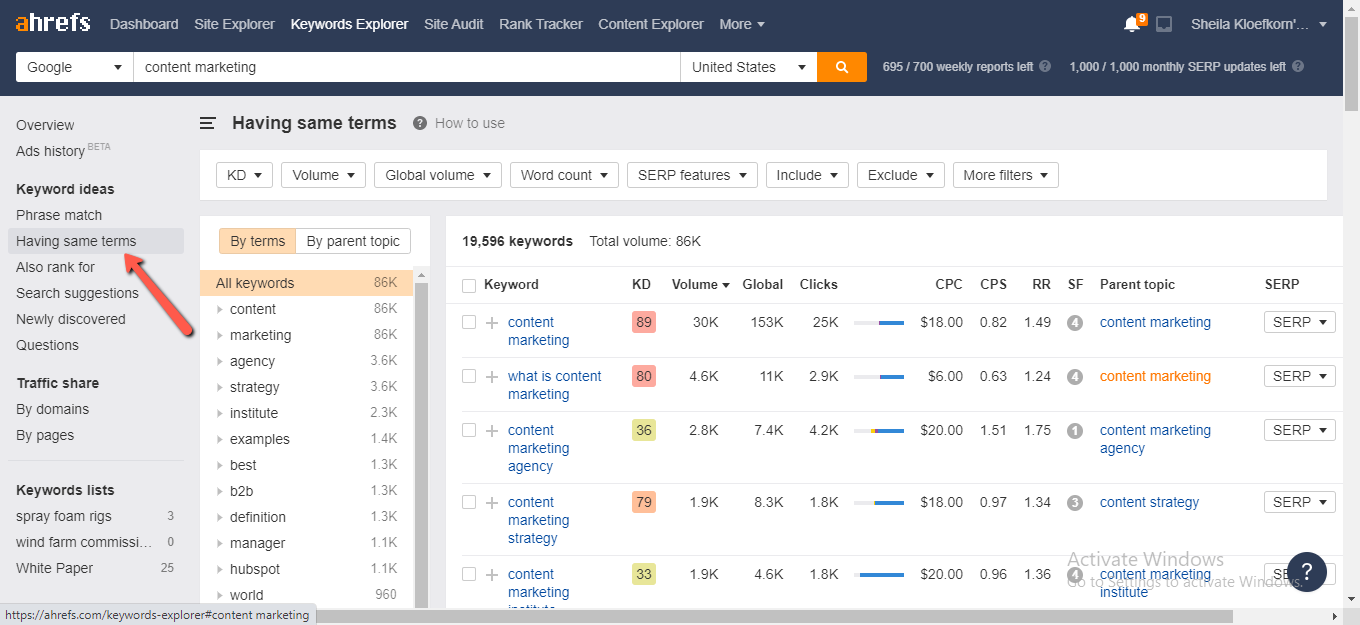Add 'content marketing agency' with plus icon
The width and height of the screenshot is (1360, 625).
[x=491, y=431]
